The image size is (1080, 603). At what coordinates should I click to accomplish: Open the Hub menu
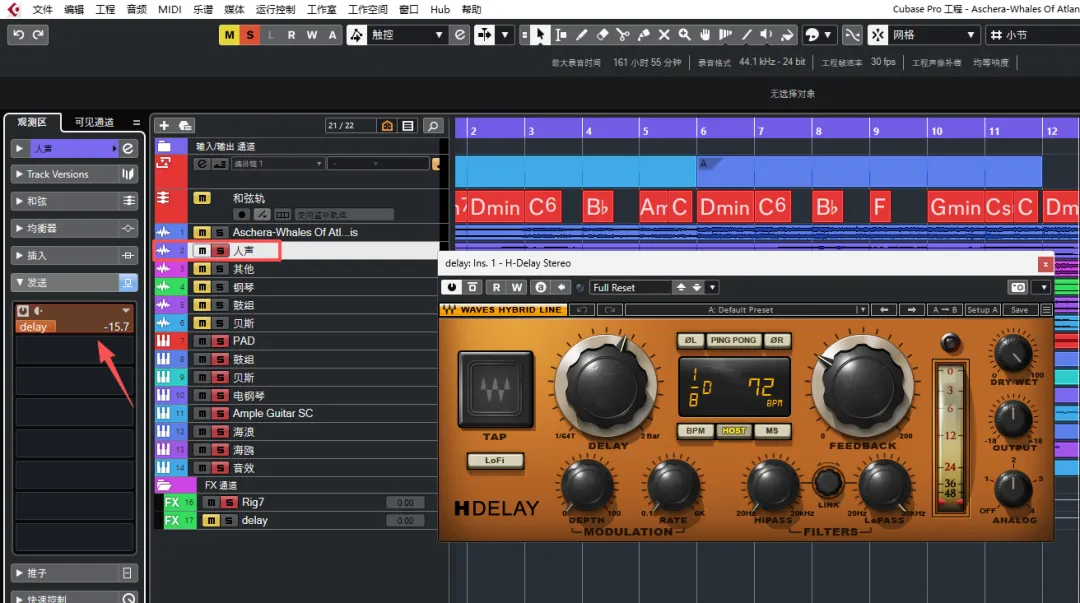439,9
